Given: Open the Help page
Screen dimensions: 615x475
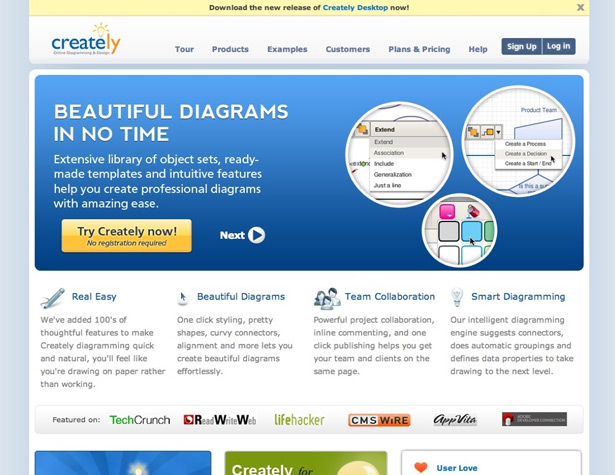Looking at the screenshot, I should coord(478,49).
